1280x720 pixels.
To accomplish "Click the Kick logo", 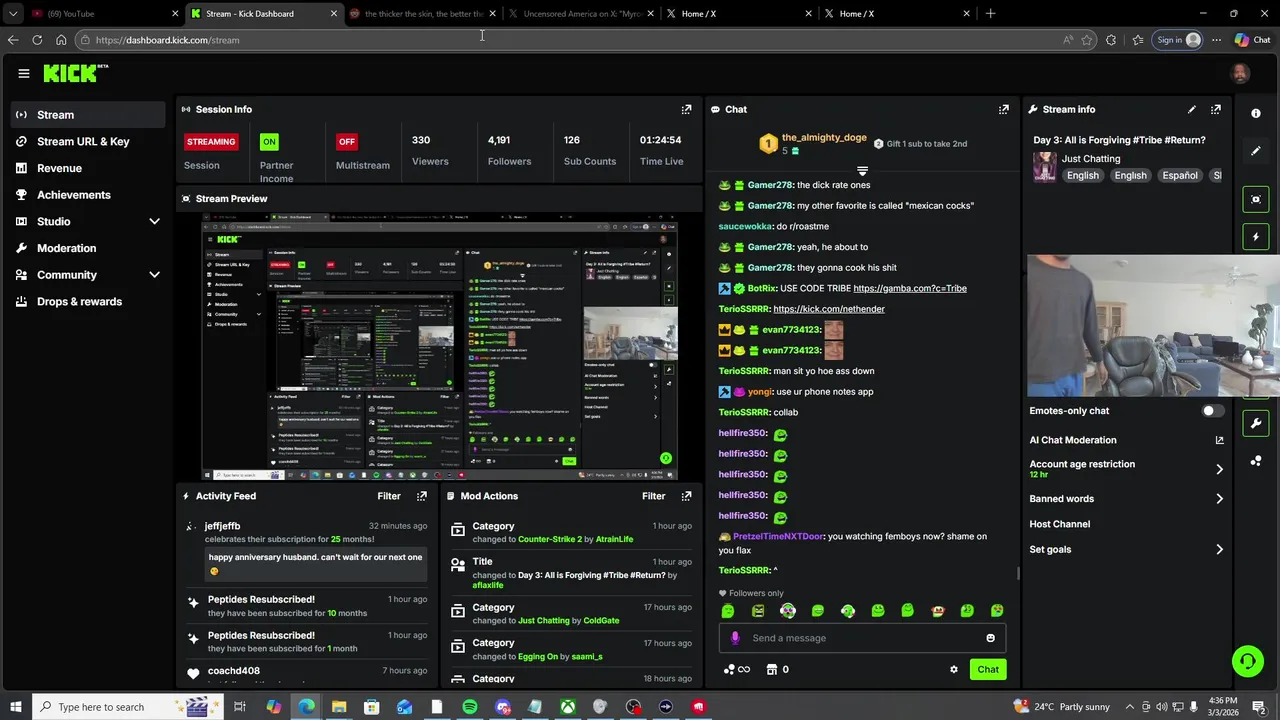I will pyautogui.click(x=75, y=73).
